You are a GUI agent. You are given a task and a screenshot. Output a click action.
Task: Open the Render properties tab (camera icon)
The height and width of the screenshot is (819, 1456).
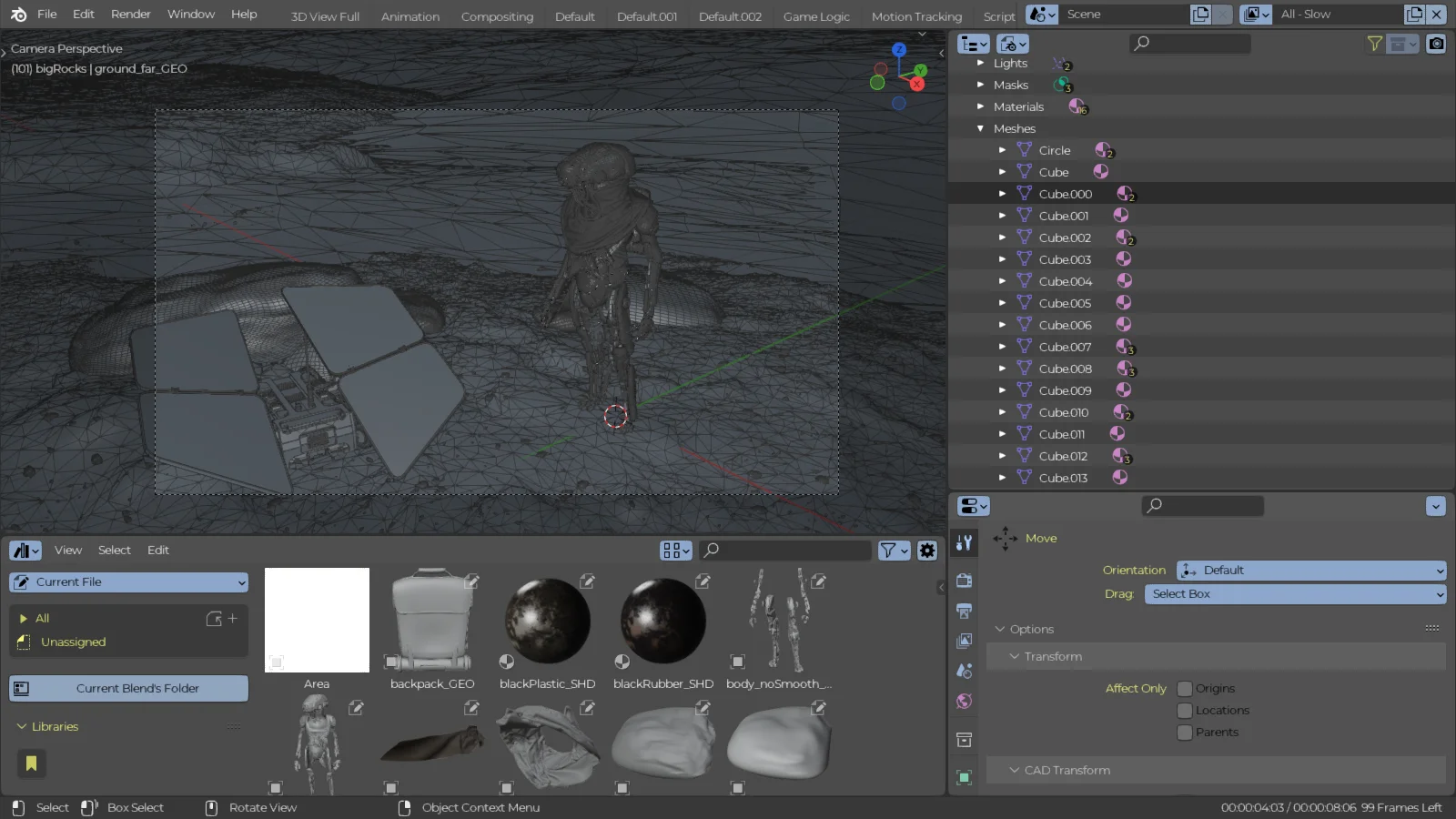(964, 580)
